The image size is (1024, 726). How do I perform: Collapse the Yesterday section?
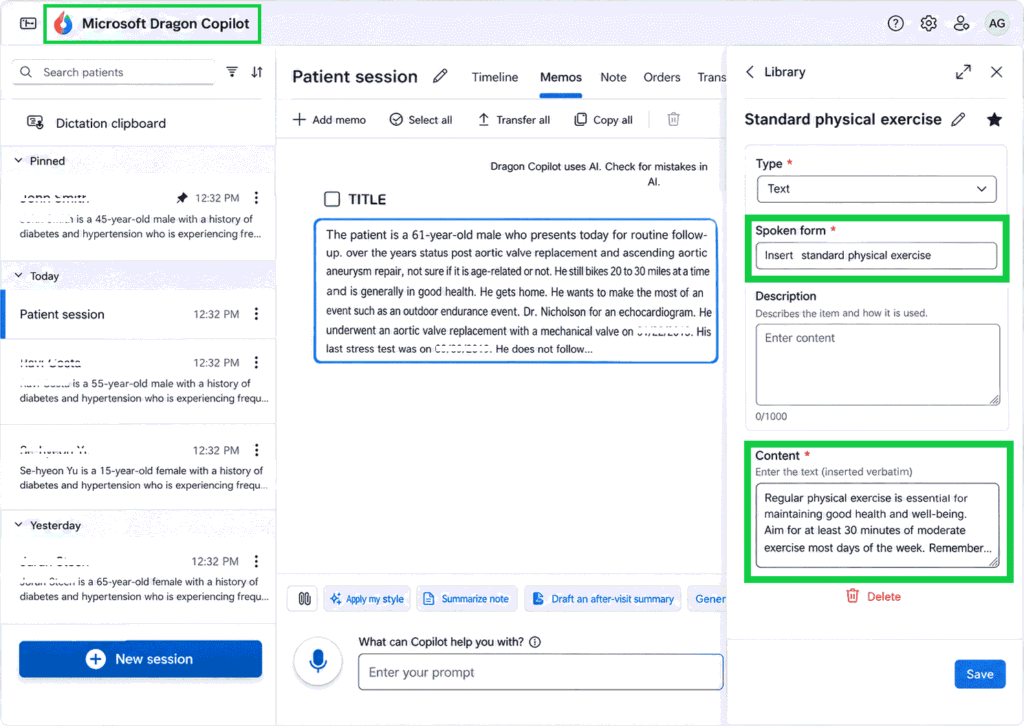(19, 525)
